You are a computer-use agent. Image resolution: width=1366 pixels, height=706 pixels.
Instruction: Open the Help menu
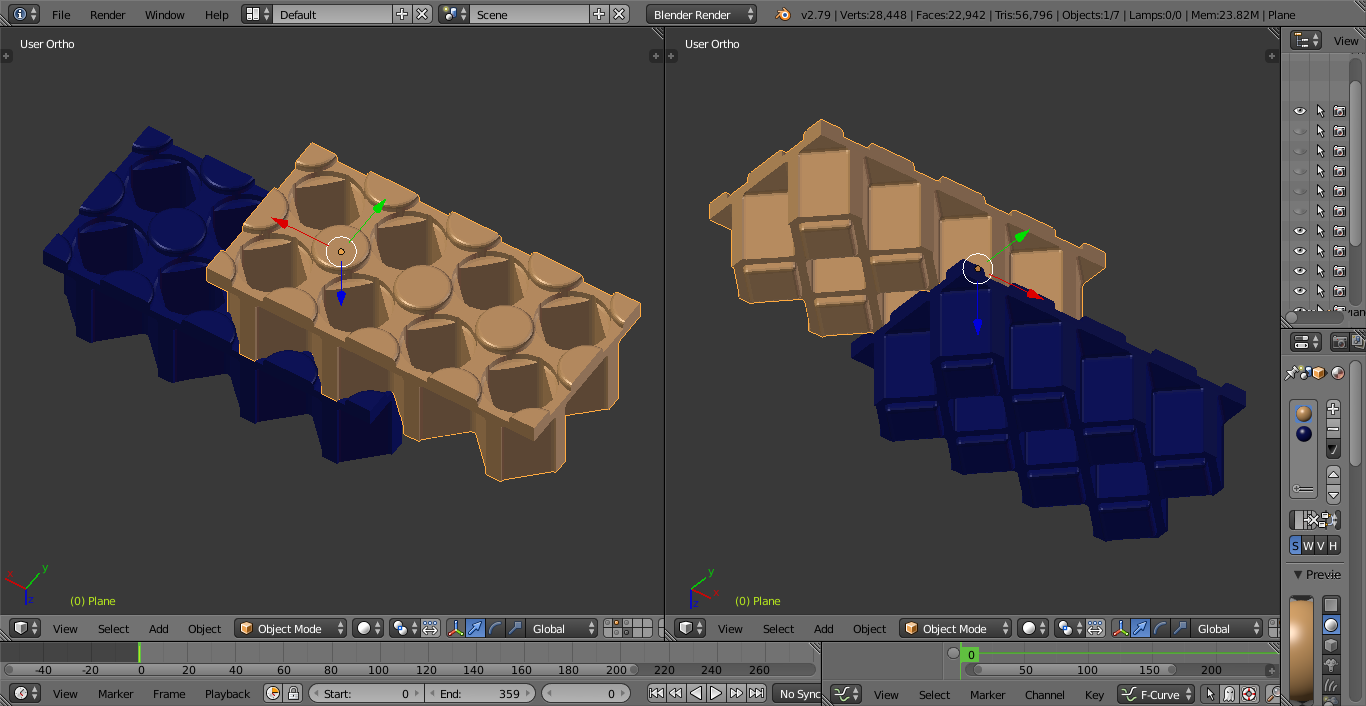[x=217, y=15]
